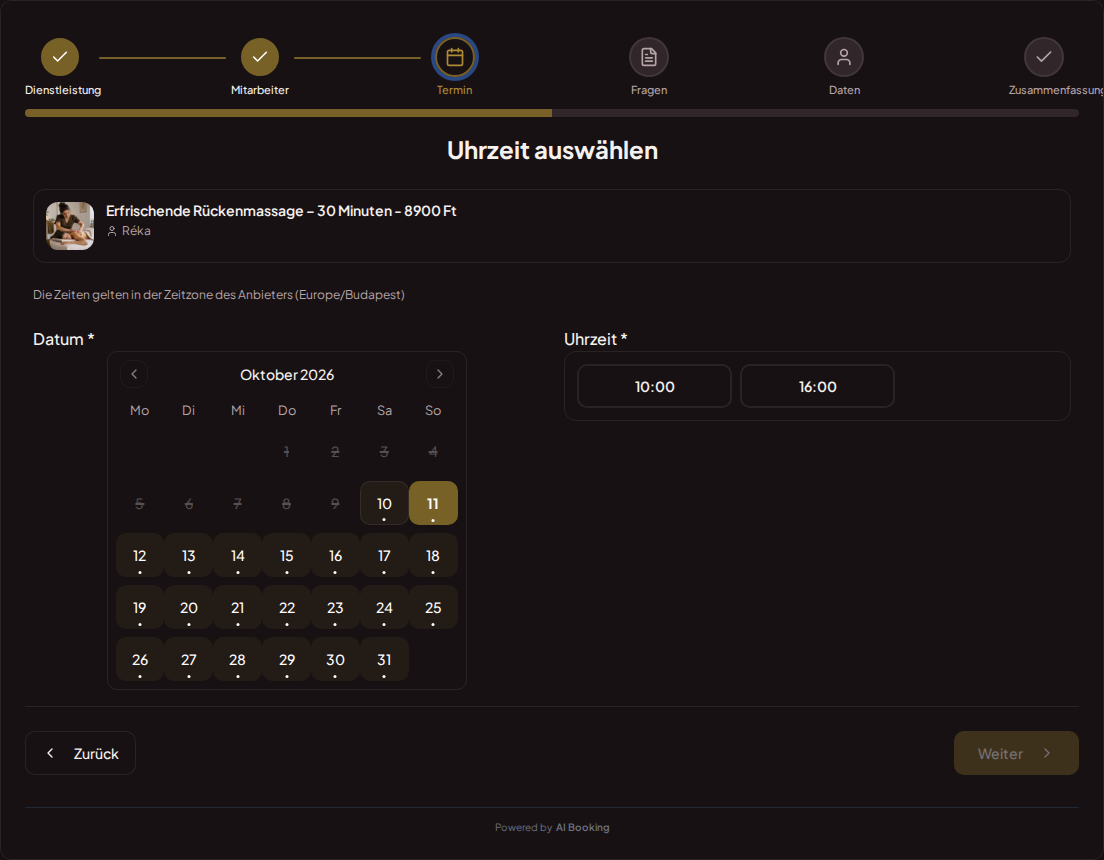Screen dimensions: 1104x860
Task: Choose October 15 in the calendar
Action: point(287,555)
